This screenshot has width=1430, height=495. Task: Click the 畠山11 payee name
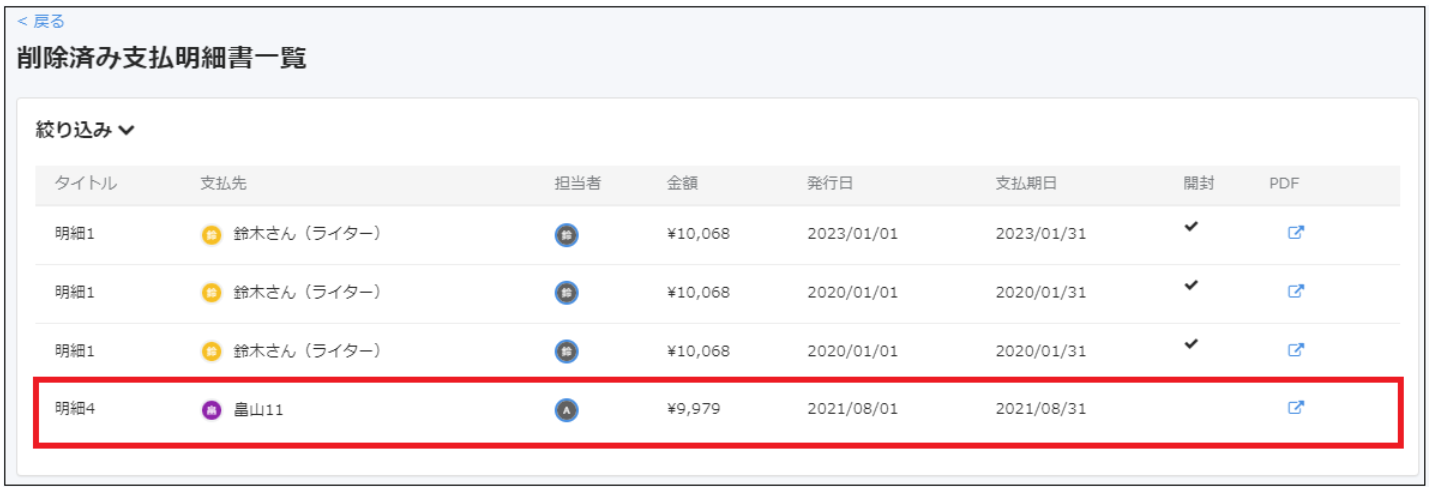click(258, 409)
